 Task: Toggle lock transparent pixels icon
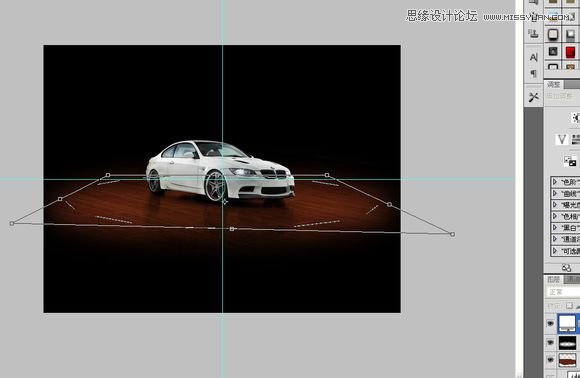[x=569, y=306]
